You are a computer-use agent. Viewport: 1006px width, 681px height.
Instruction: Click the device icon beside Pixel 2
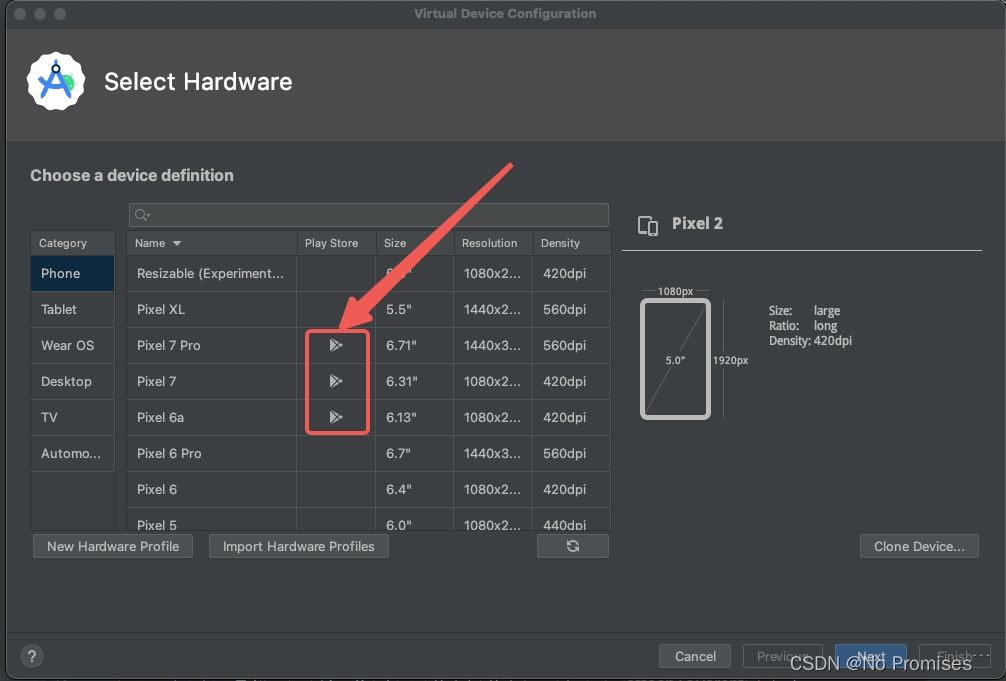point(648,225)
